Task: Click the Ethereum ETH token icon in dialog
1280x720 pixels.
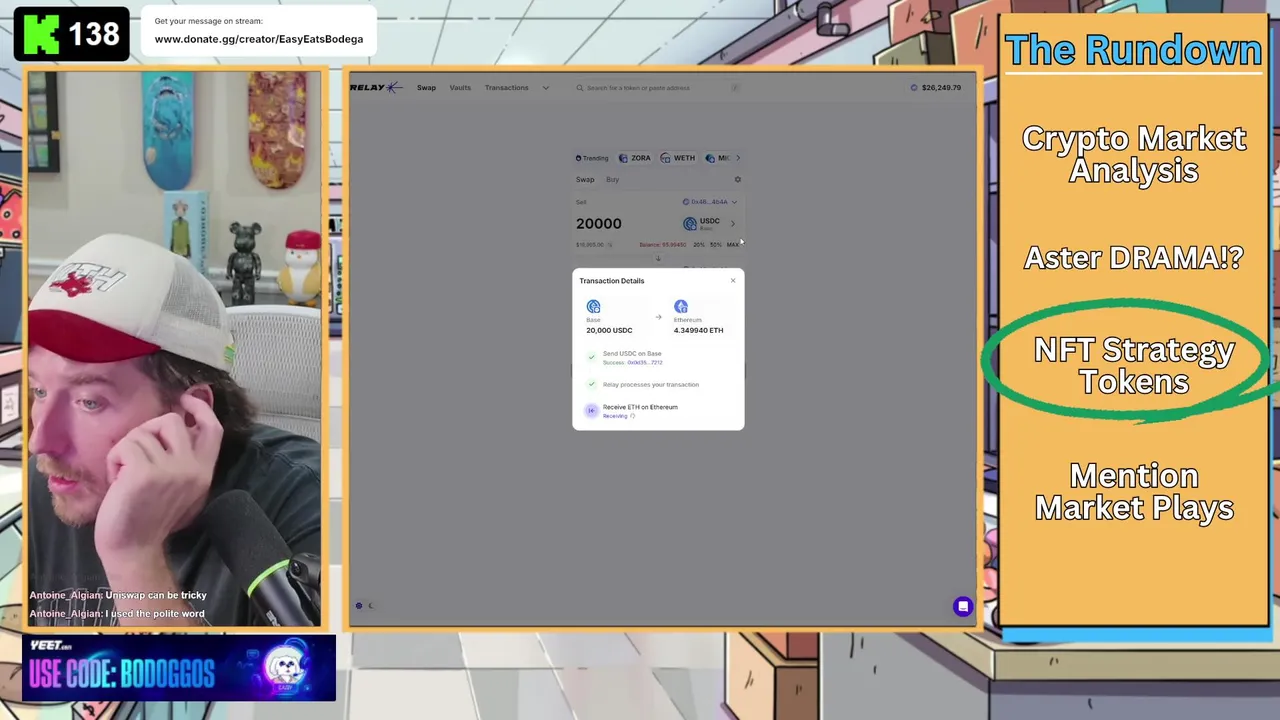Action: tap(681, 307)
